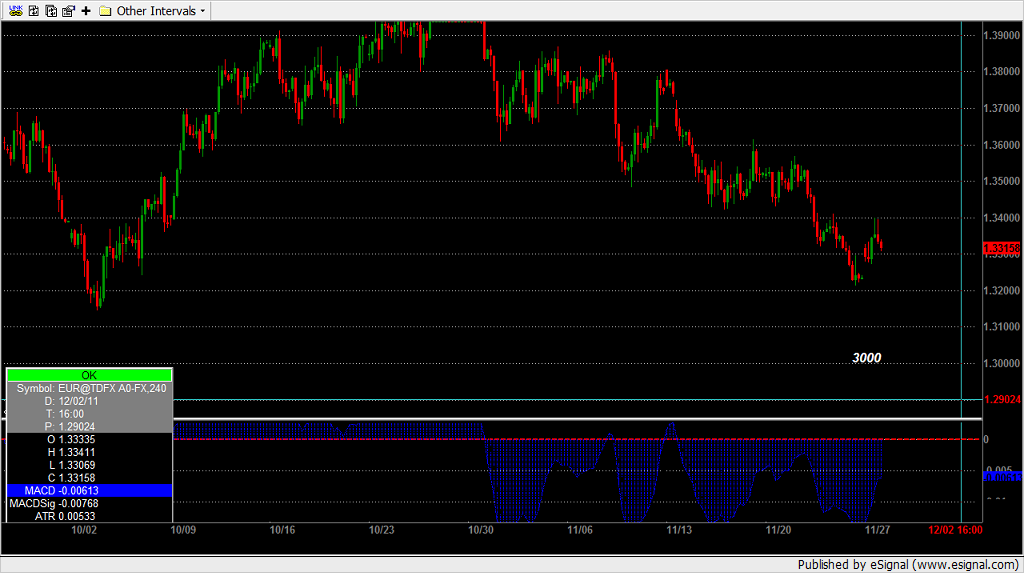Click the Link chain icon in toolbar

coord(16,10)
